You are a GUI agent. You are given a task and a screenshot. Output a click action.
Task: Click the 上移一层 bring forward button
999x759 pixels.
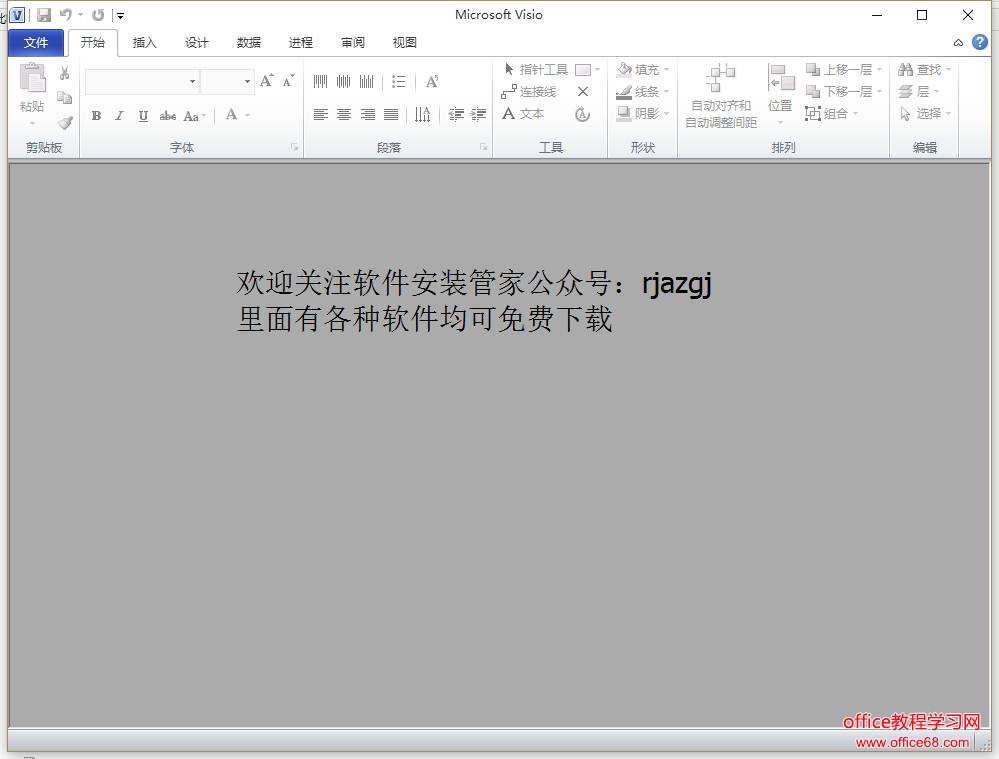click(x=844, y=69)
